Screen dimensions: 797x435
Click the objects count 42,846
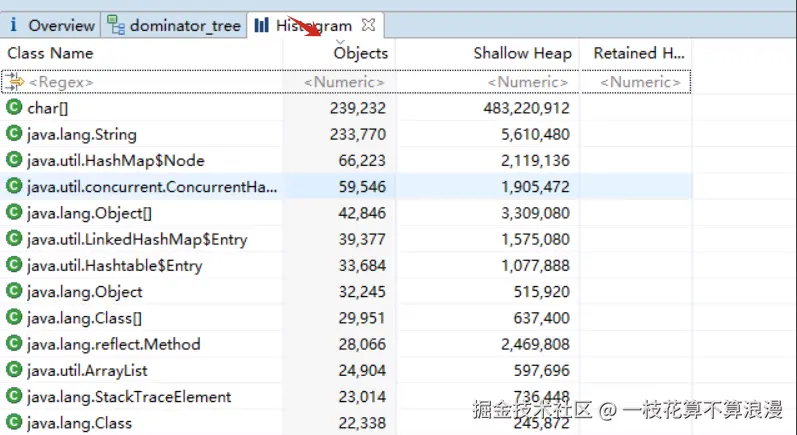pos(362,213)
